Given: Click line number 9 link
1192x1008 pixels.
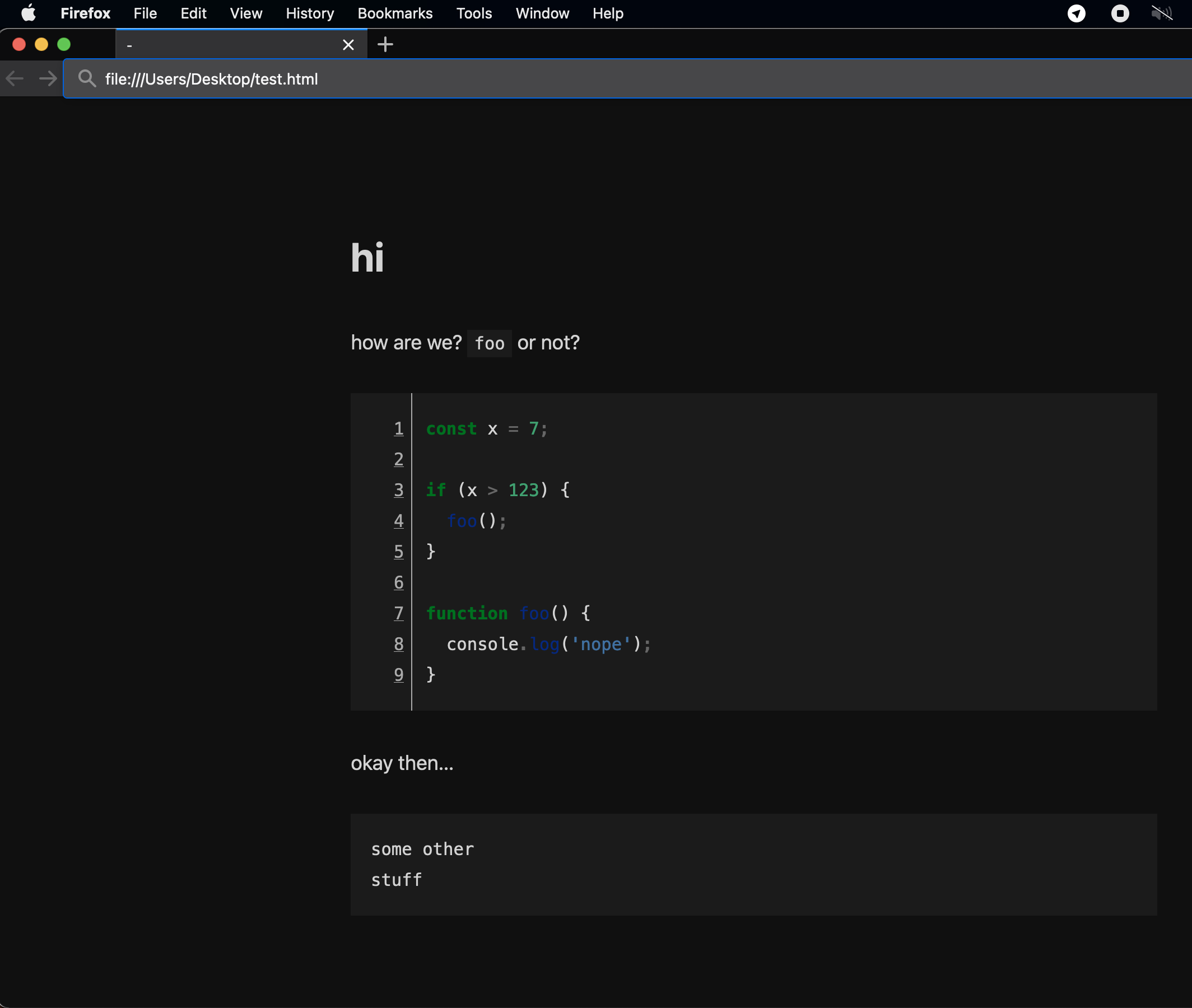Looking at the screenshot, I should [x=398, y=675].
